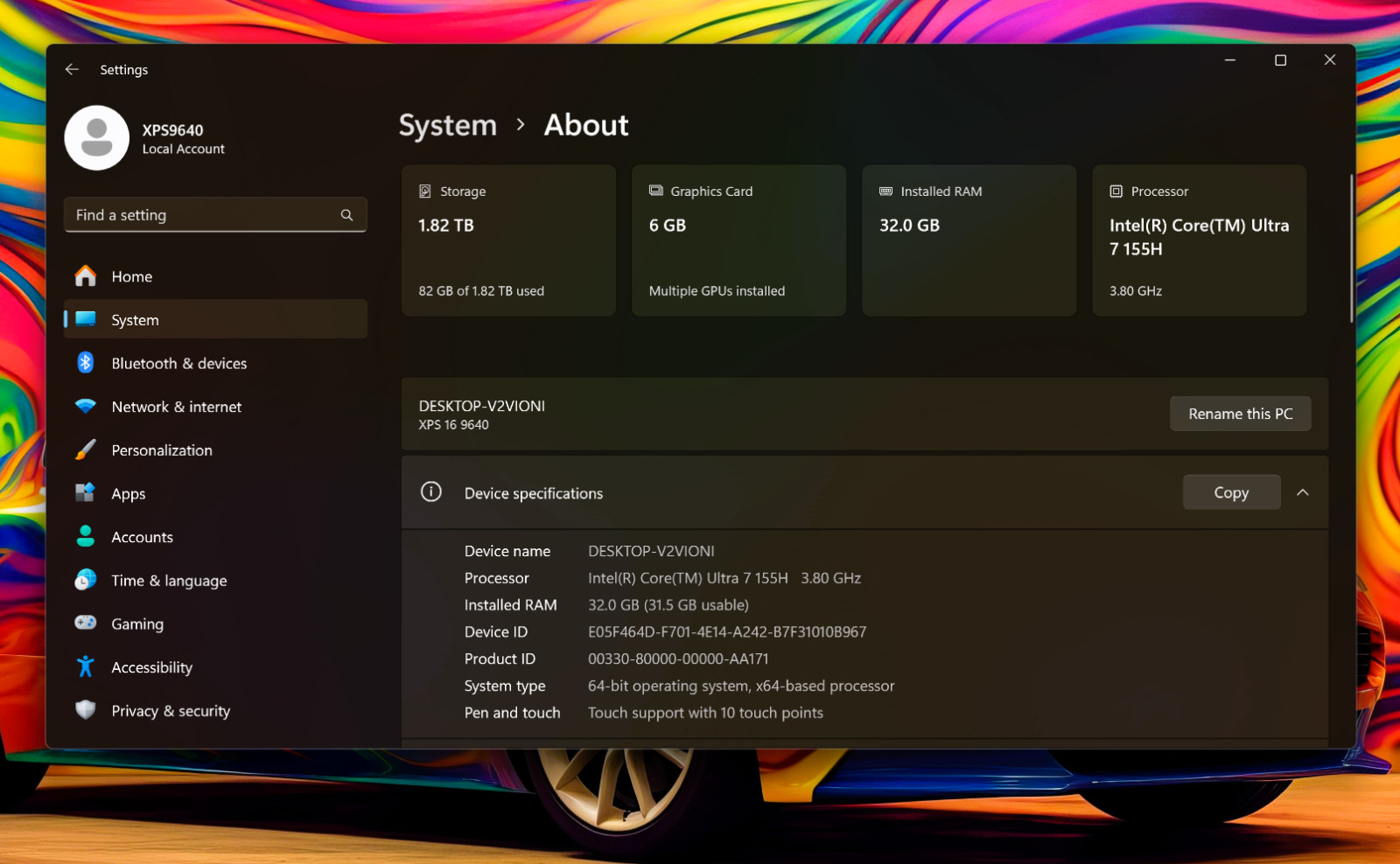Click the Storage card icon
1400x864 pixels.
click(425, 192)
